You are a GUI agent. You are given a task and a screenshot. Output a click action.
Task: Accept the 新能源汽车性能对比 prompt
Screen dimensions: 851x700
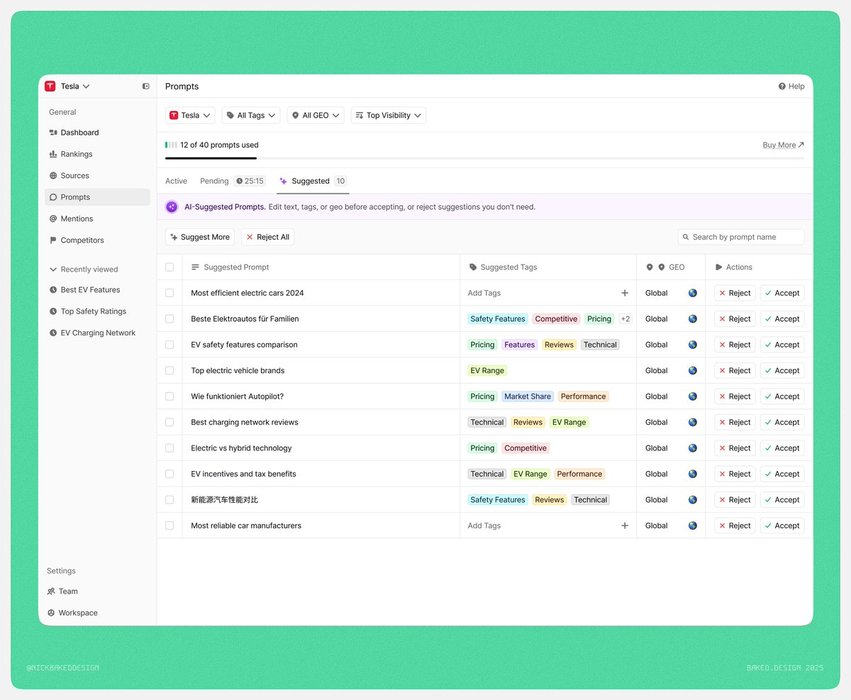782,500
